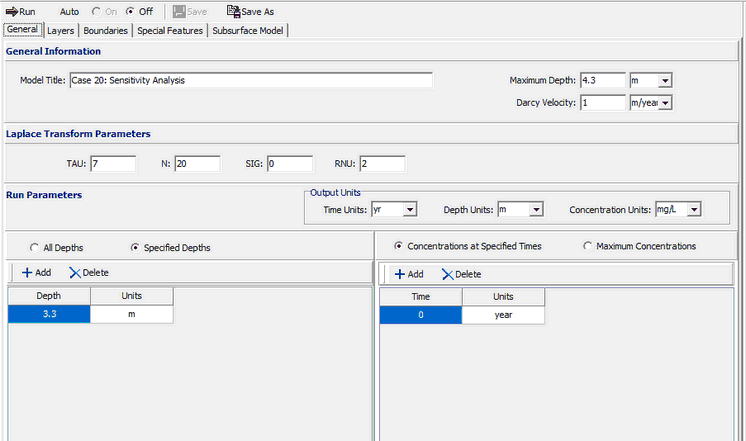The width and height of the screenshot is (746, 441).
Task: Click plus icon to add a time
Action: click(x=399, y=273)
